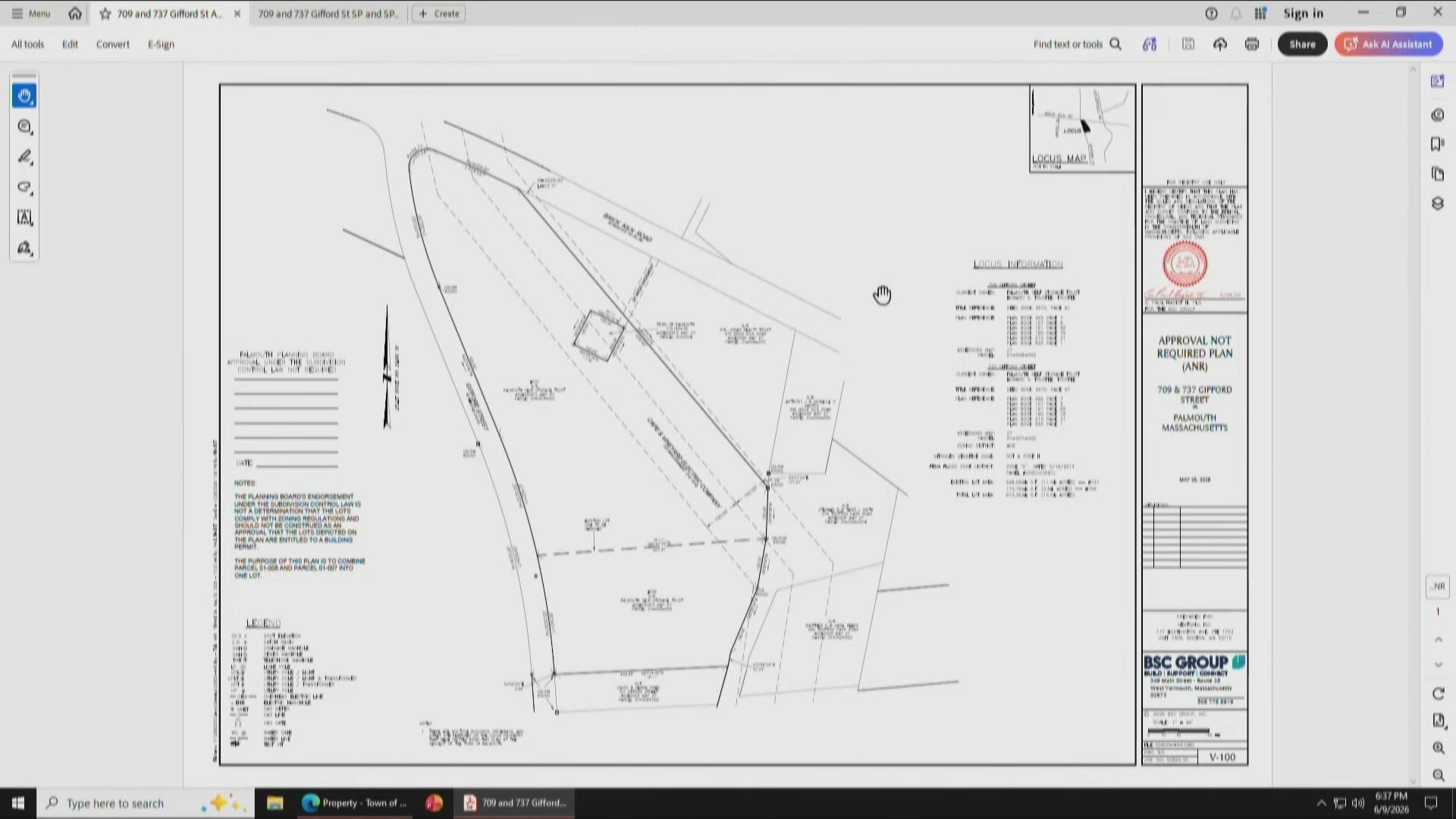
Task: Open the E-Sign menu
Action: [x=161, y=44]
